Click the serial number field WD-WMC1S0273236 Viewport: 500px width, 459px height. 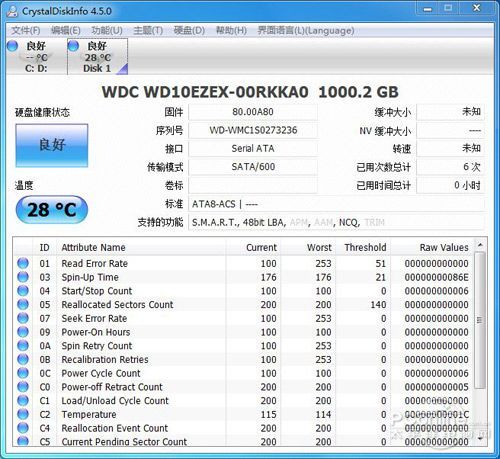pos(253,130)
